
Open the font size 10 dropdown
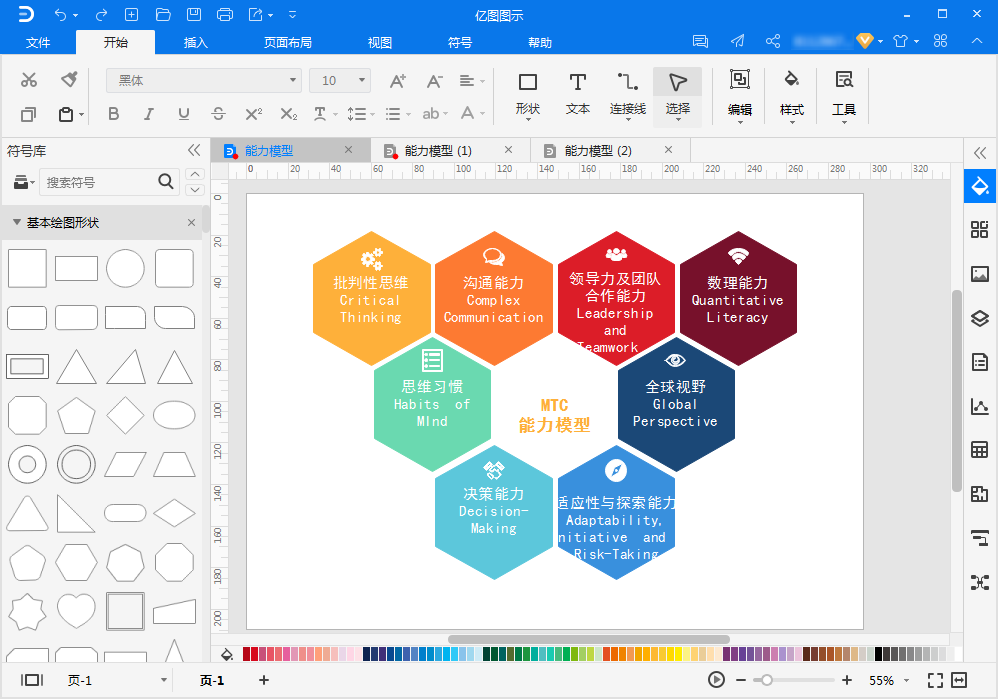tap(362, 80)
